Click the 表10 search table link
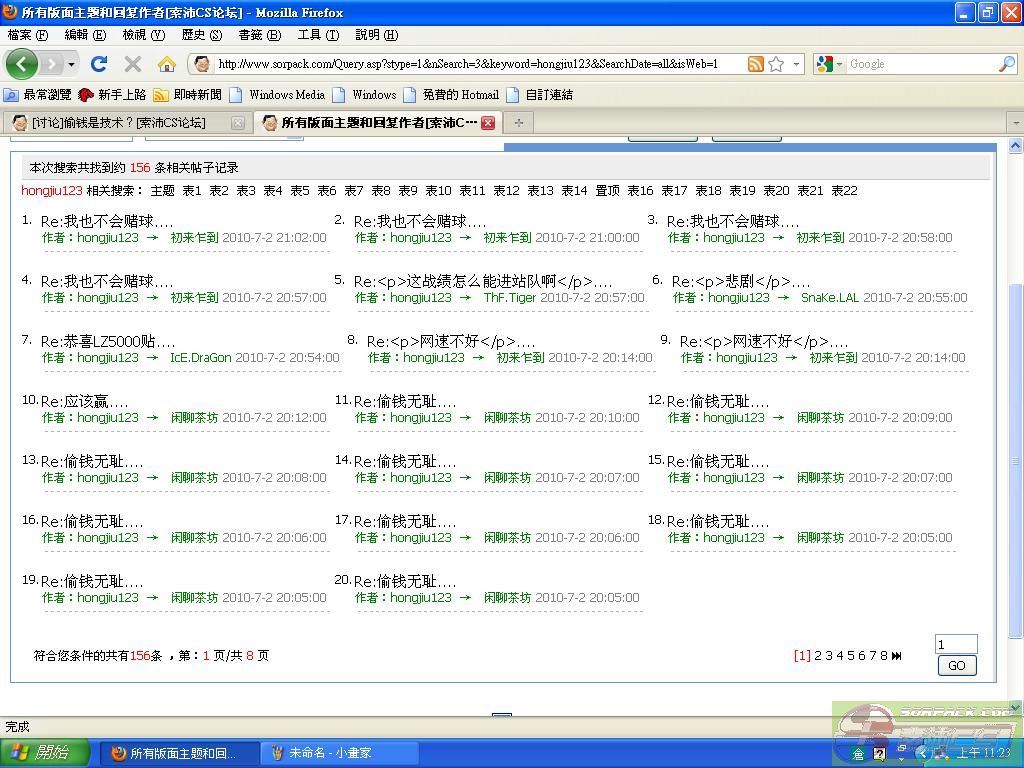Image resolution: width=1024 pixels, height=768 pixels. tap(438, 191)
